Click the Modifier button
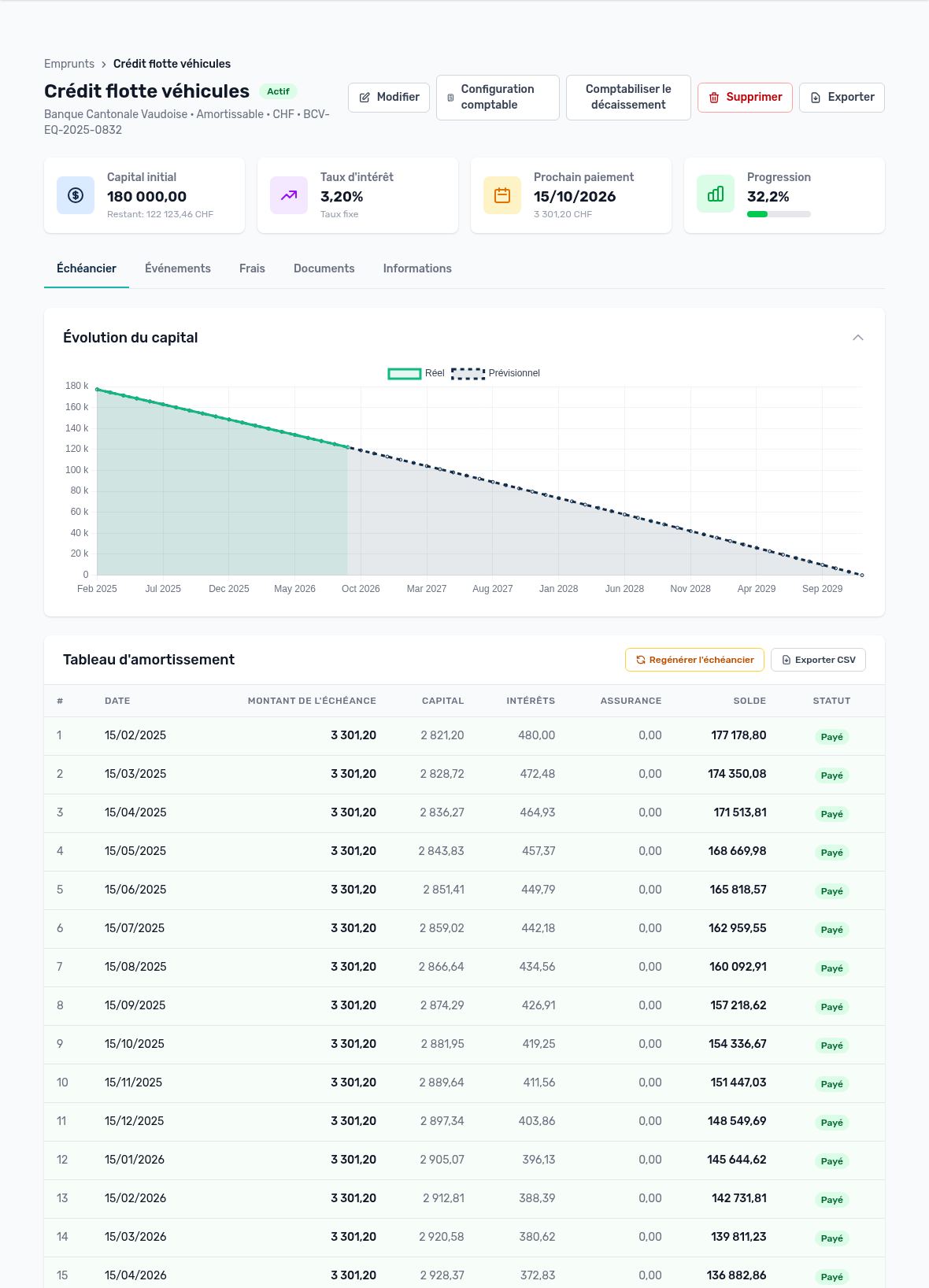Viewport: 929px width, 1288px height. (389, 98)
